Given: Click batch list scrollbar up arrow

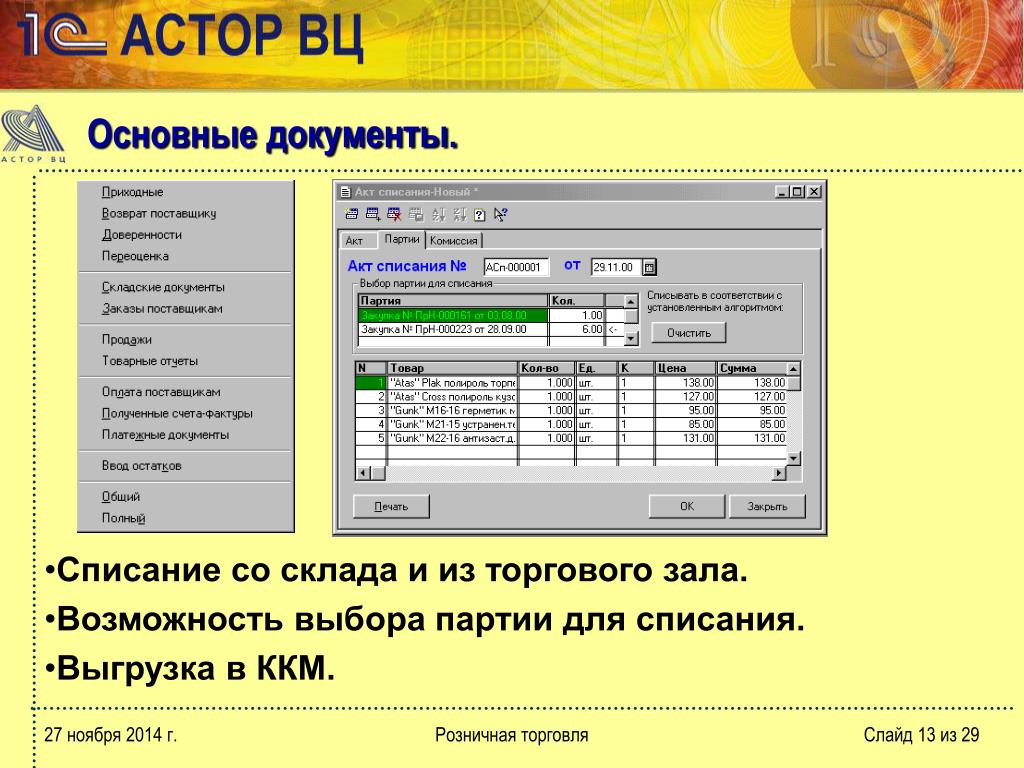Looking at the screenshot, I should [631, 302].
